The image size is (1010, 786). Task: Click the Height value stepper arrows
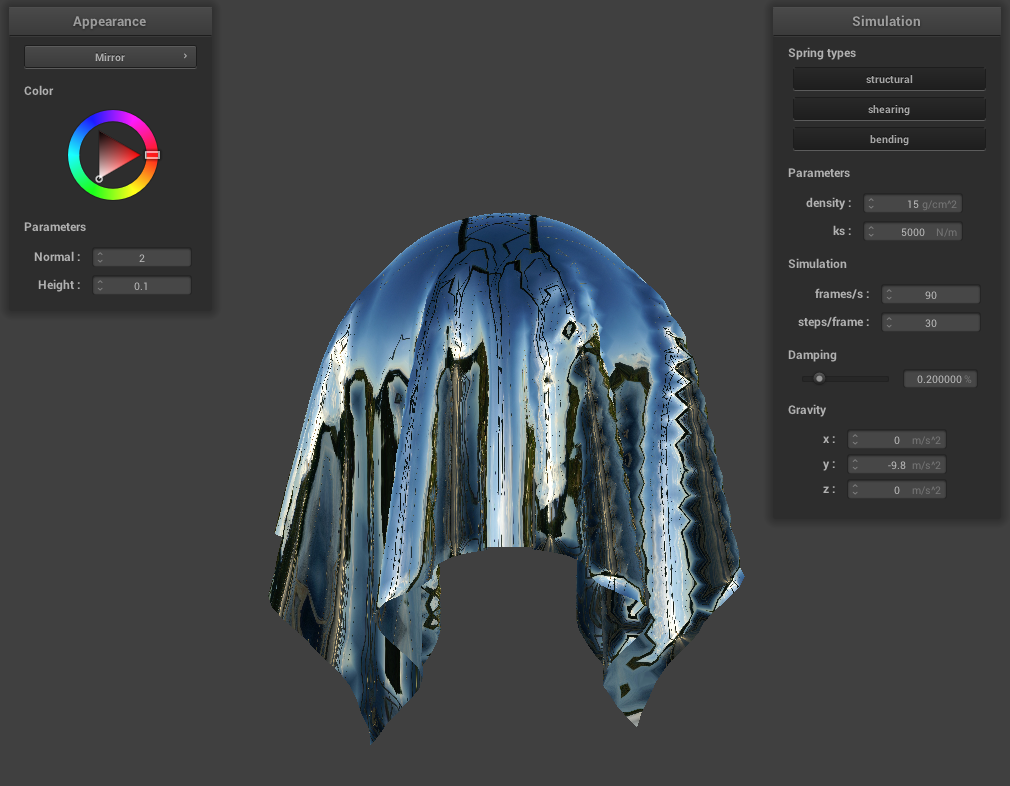(x=100, y=286)
